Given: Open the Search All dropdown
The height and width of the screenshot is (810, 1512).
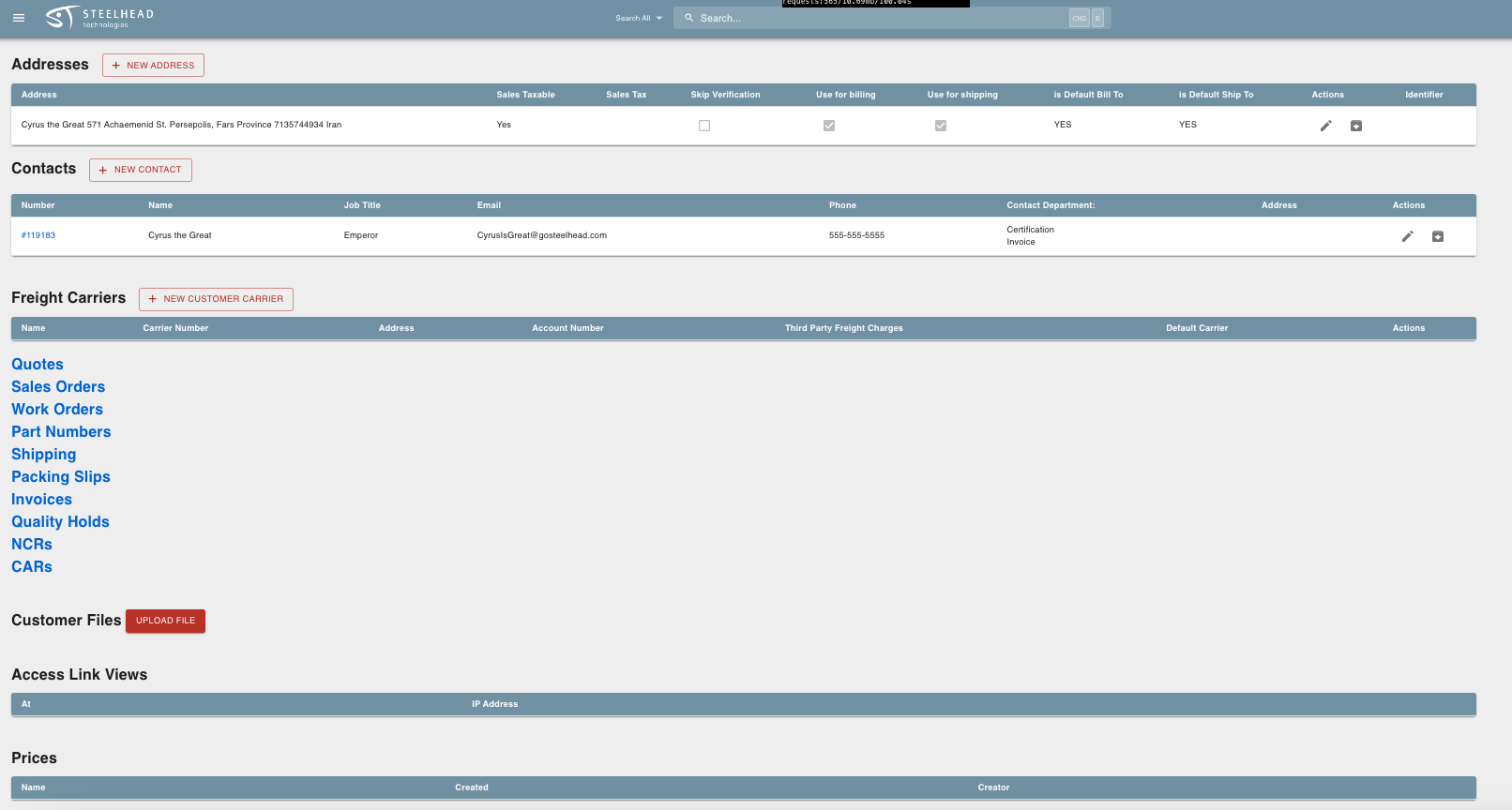Looking at the screenshot, I should (x=639, y=18).
